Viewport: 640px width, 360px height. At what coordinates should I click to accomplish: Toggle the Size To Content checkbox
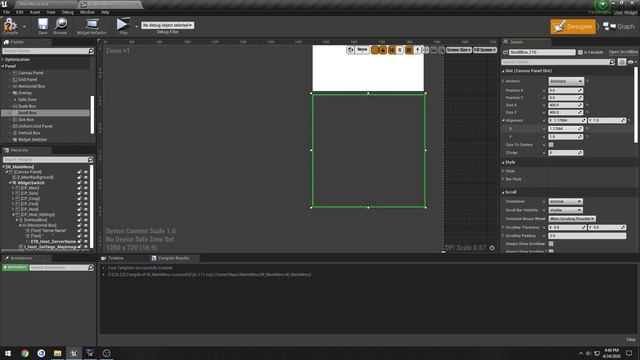(551, 145)
